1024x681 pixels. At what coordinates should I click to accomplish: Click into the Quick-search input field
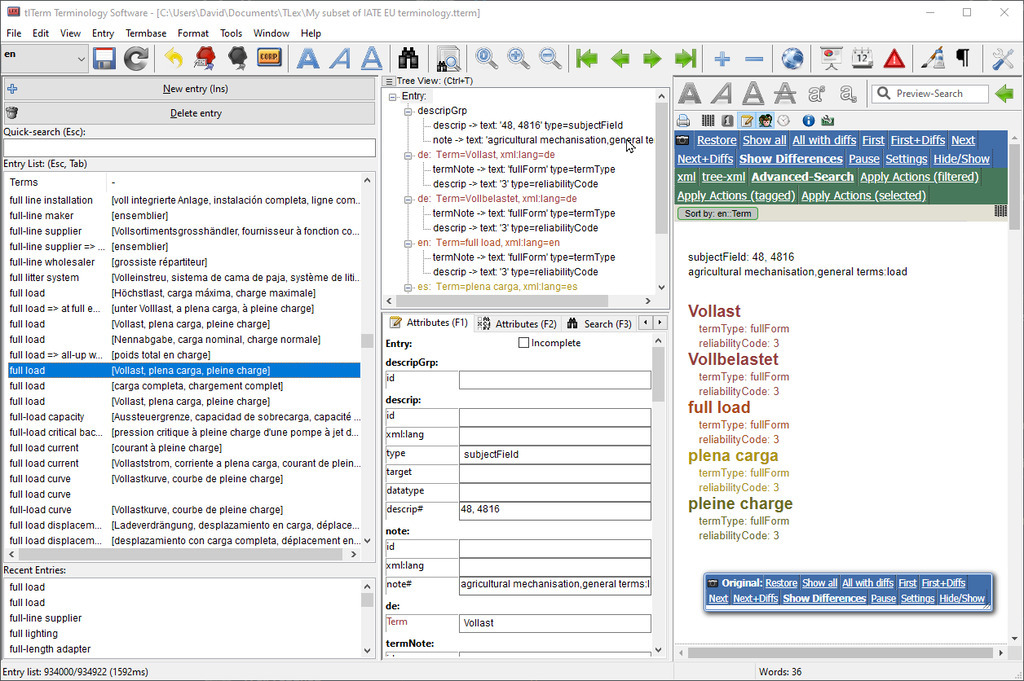(189, 148)
